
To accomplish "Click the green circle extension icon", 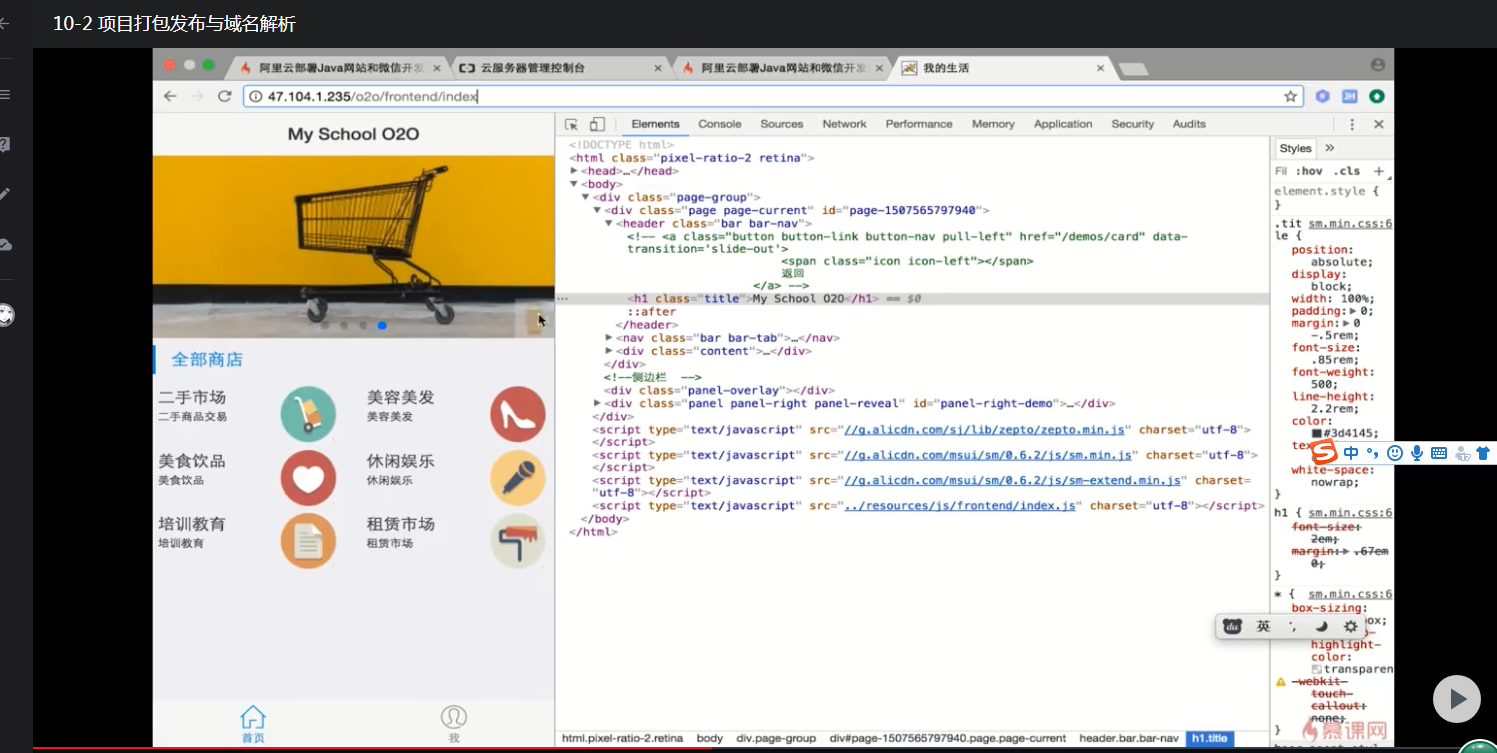I will (x=1377, y=96).
